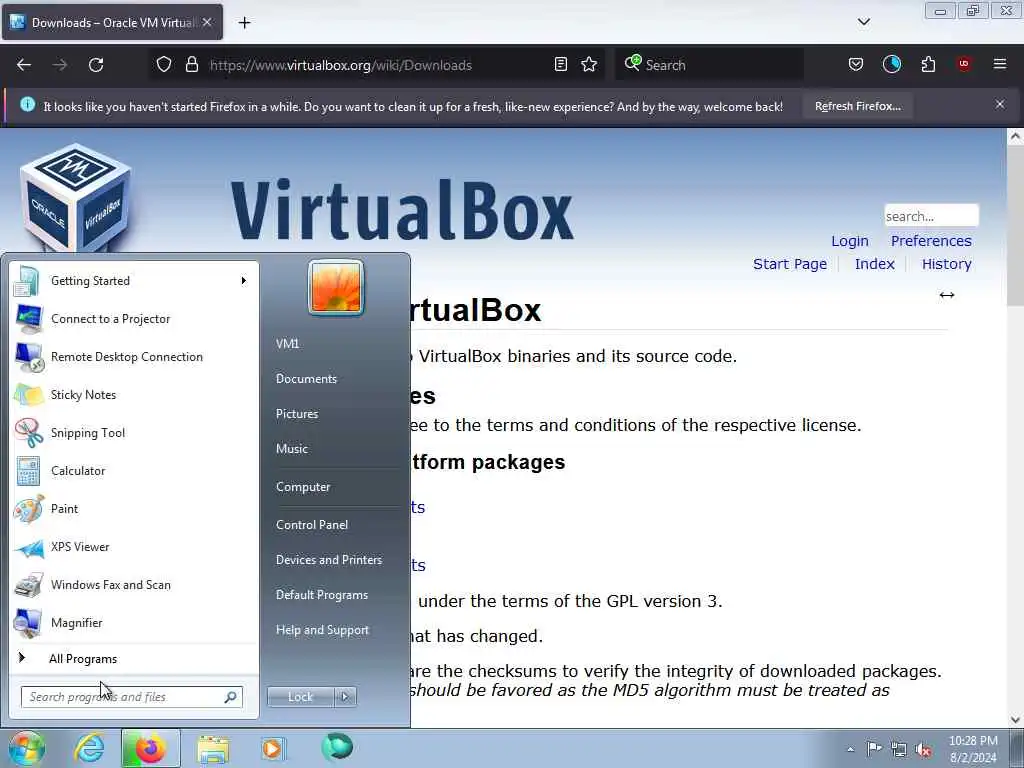Click the user account picture

coord(336,287)
